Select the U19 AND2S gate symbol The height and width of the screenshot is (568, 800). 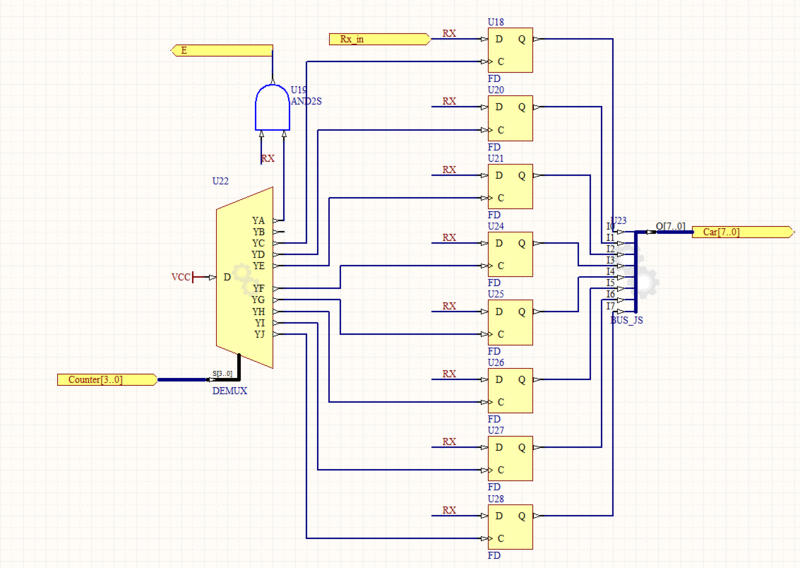(x=272, y=105)
